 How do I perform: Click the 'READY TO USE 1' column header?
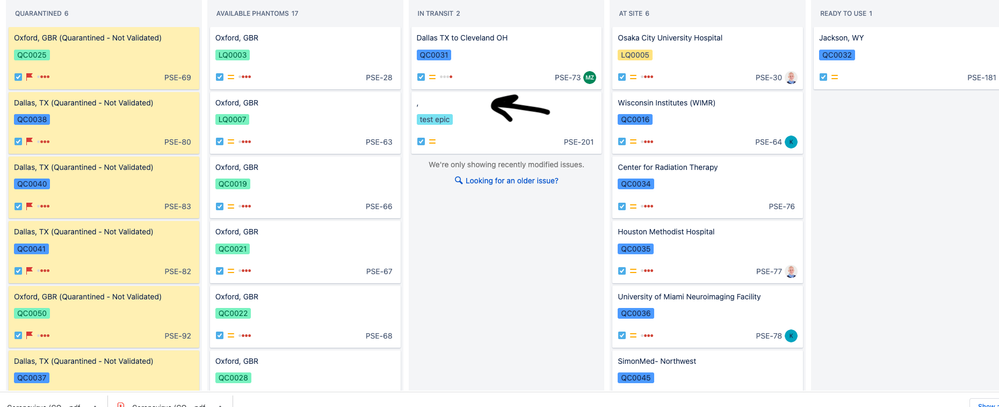pos(846,13)
